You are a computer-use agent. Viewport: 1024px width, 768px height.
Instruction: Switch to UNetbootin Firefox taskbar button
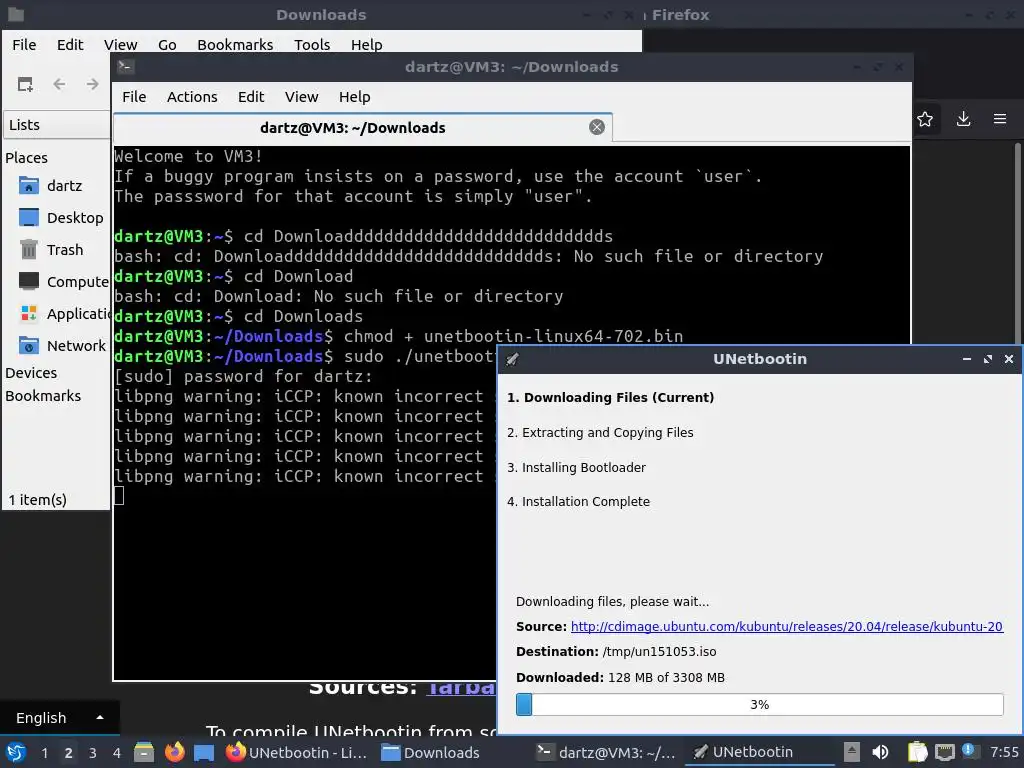point(297,752)
